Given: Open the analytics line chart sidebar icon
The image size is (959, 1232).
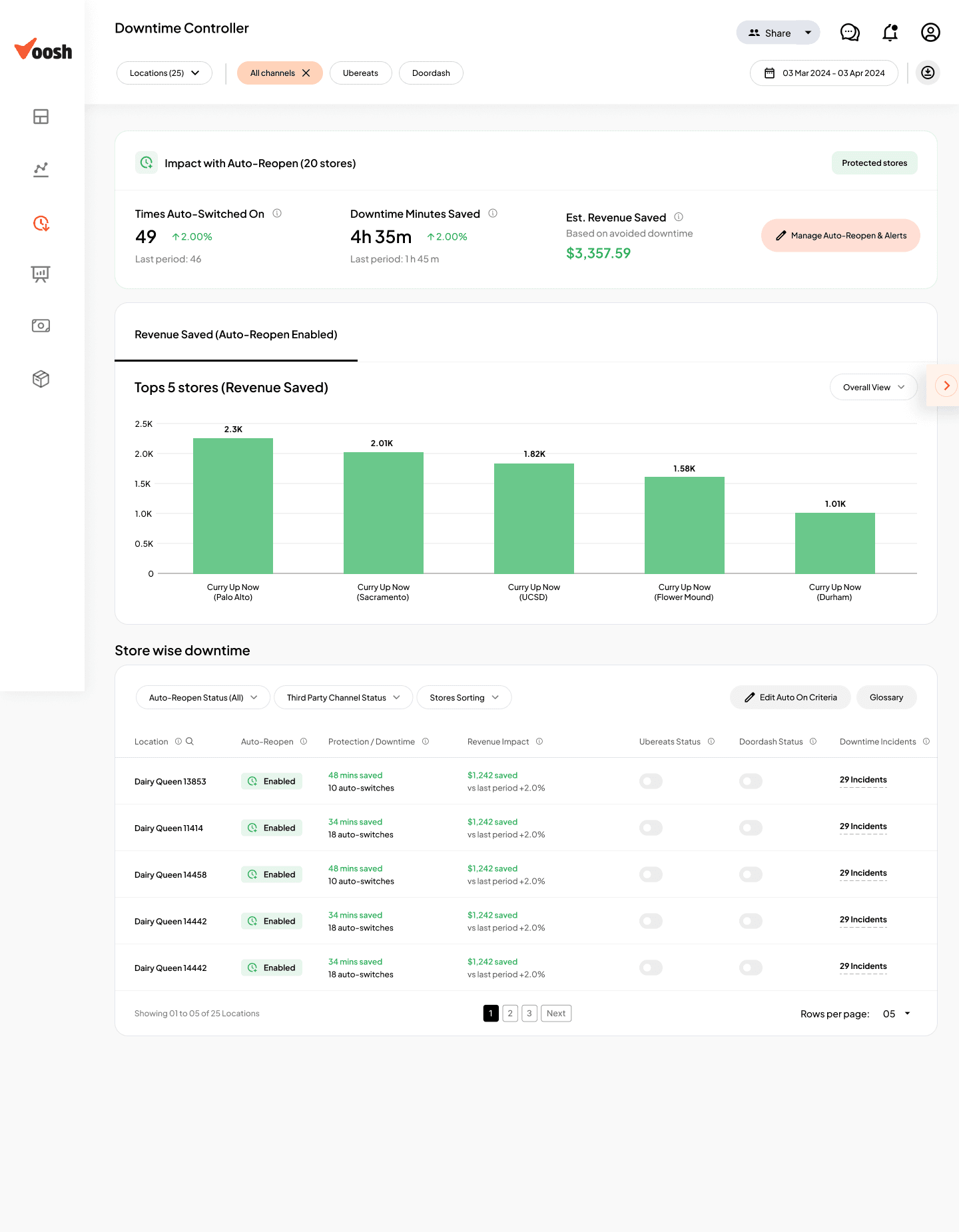Looking at the screenshot, I should tap(41, 170).
